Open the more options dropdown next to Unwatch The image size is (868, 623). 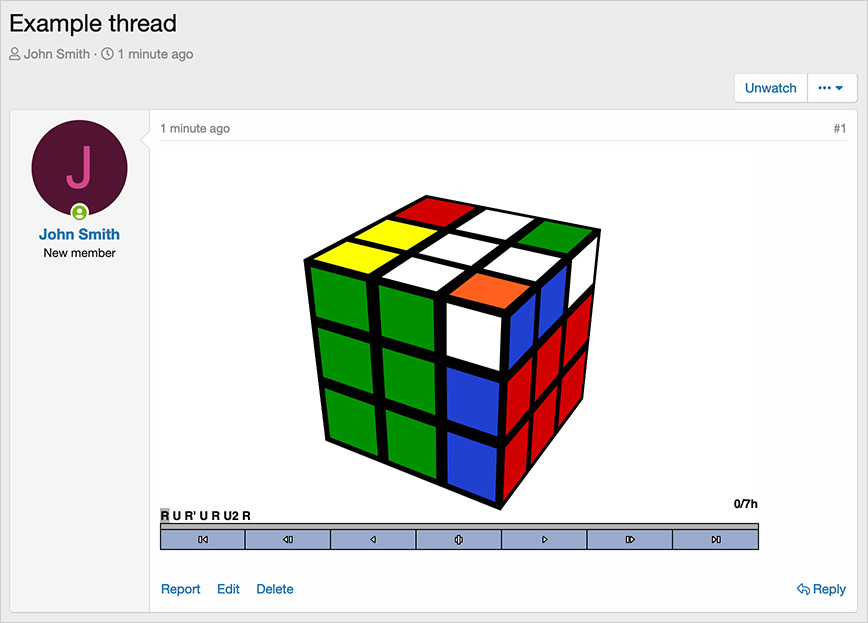tap(831, 88)
